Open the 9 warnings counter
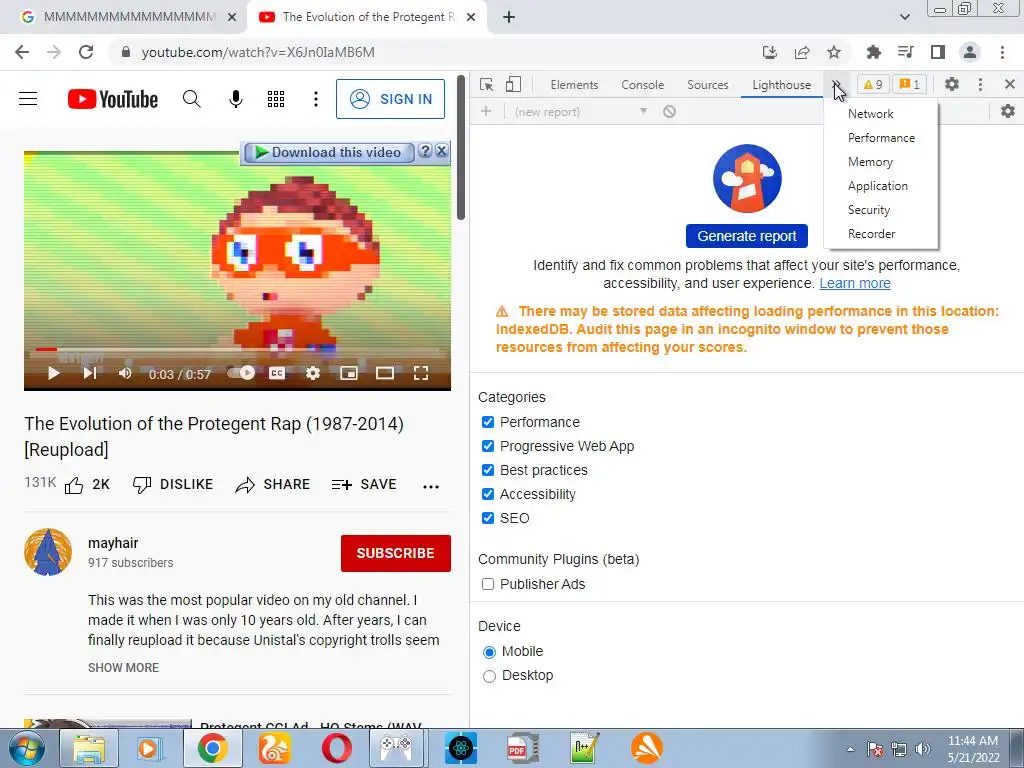The width and height of the screenshot is (1024, 768). click(x=873, y=85)
